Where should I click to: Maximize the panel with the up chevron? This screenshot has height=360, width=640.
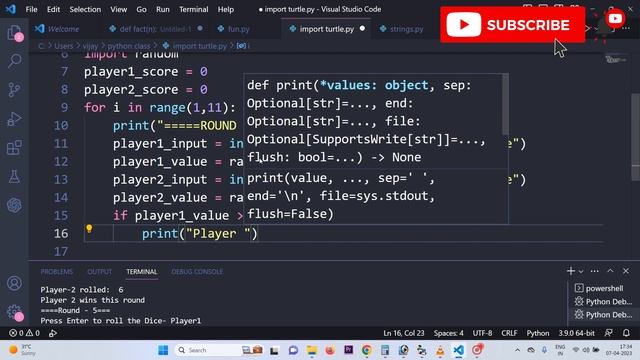click(x=610, y=271)
